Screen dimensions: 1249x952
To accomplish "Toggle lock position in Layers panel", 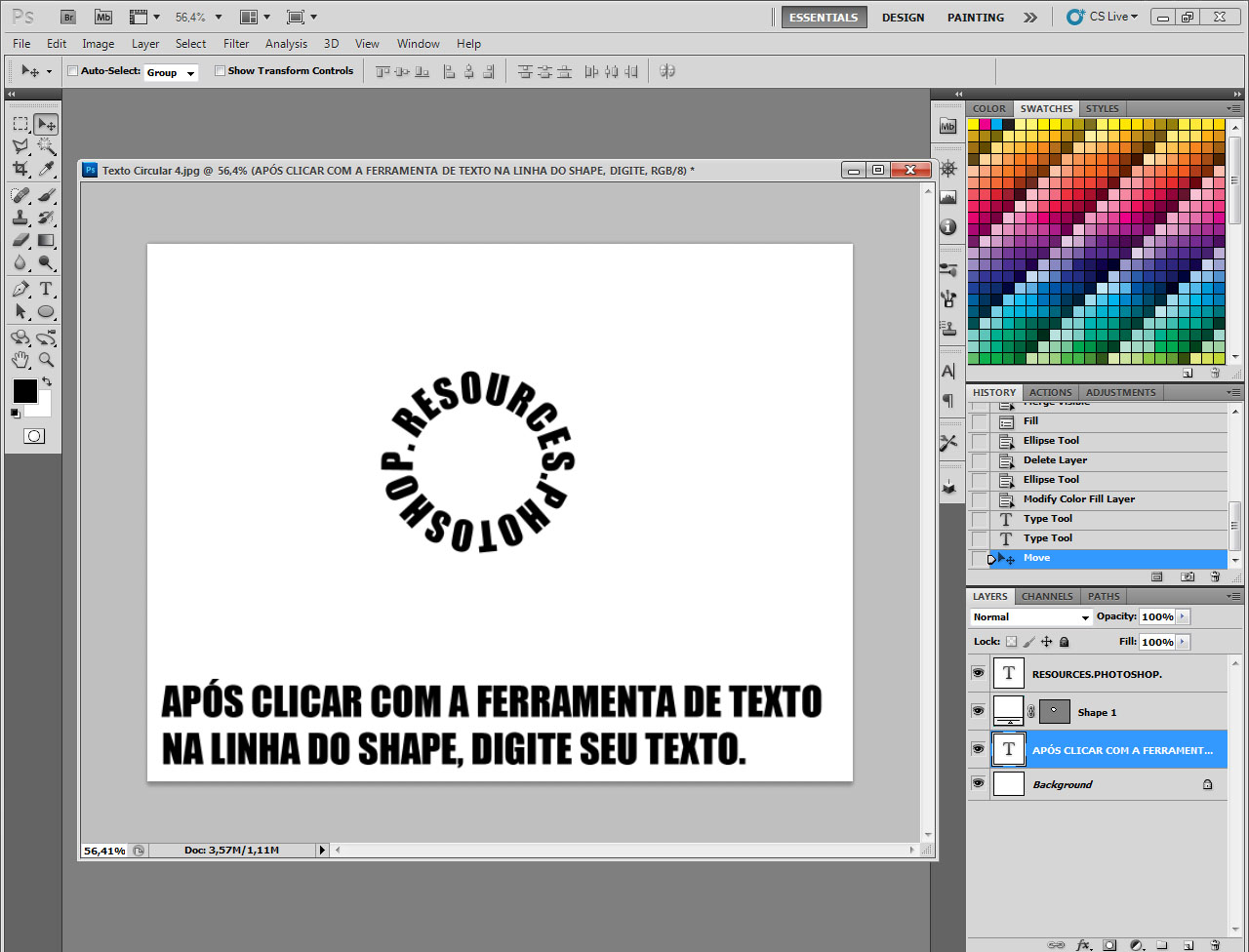I will point(1046,642).
